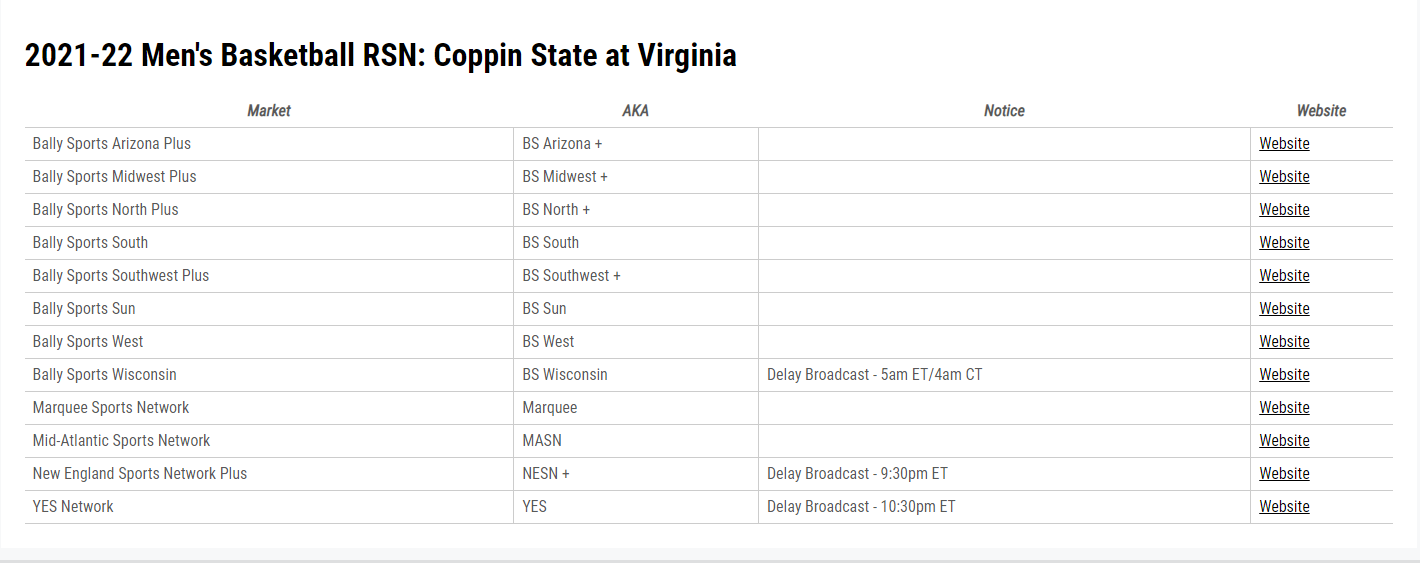Image resolution: width=1420 pixels, height=563 pixels.
Task: Click the Notice column header
Action: point(1004,111)
